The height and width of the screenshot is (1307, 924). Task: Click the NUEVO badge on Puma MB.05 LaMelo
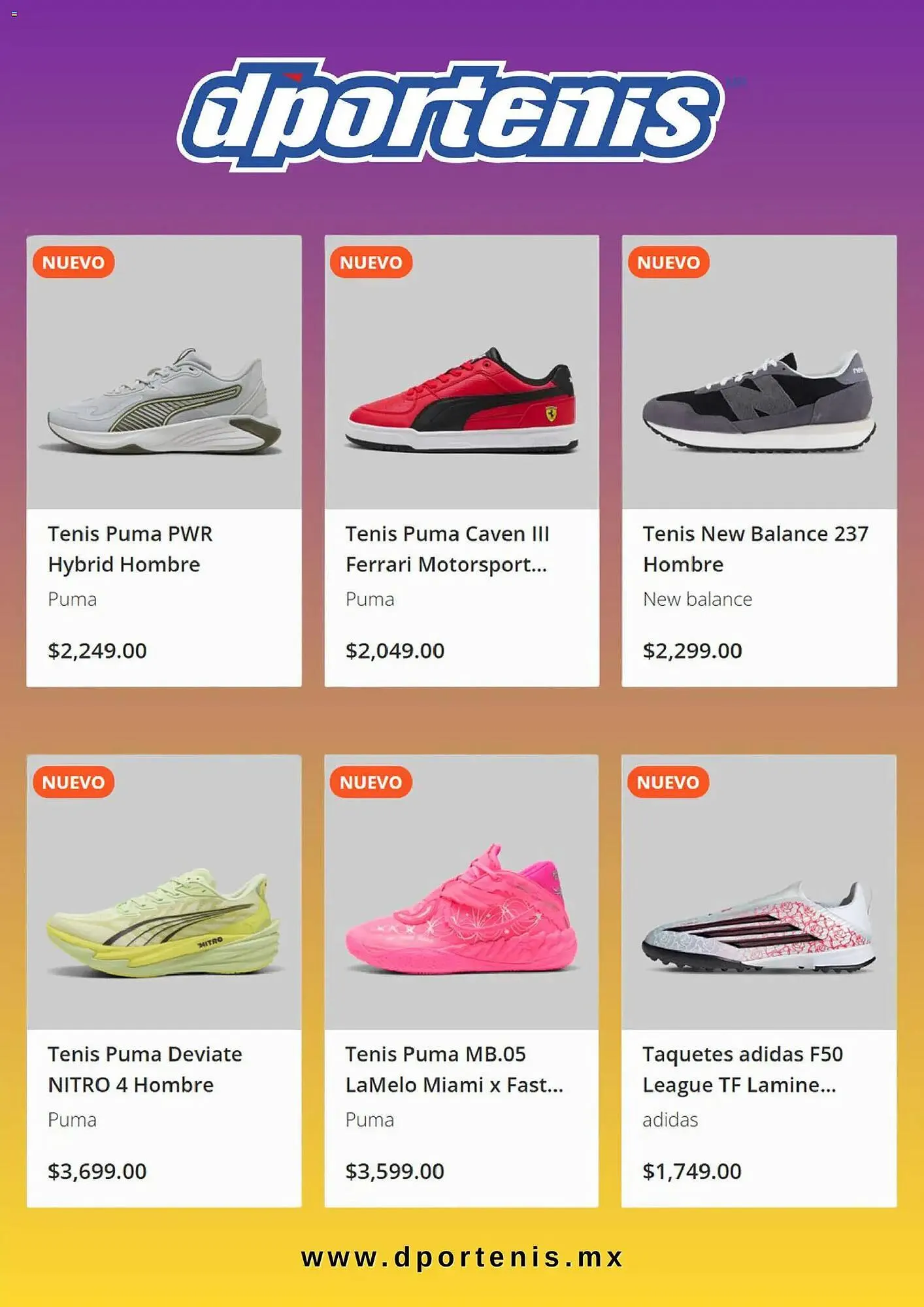tap(371, 782)
